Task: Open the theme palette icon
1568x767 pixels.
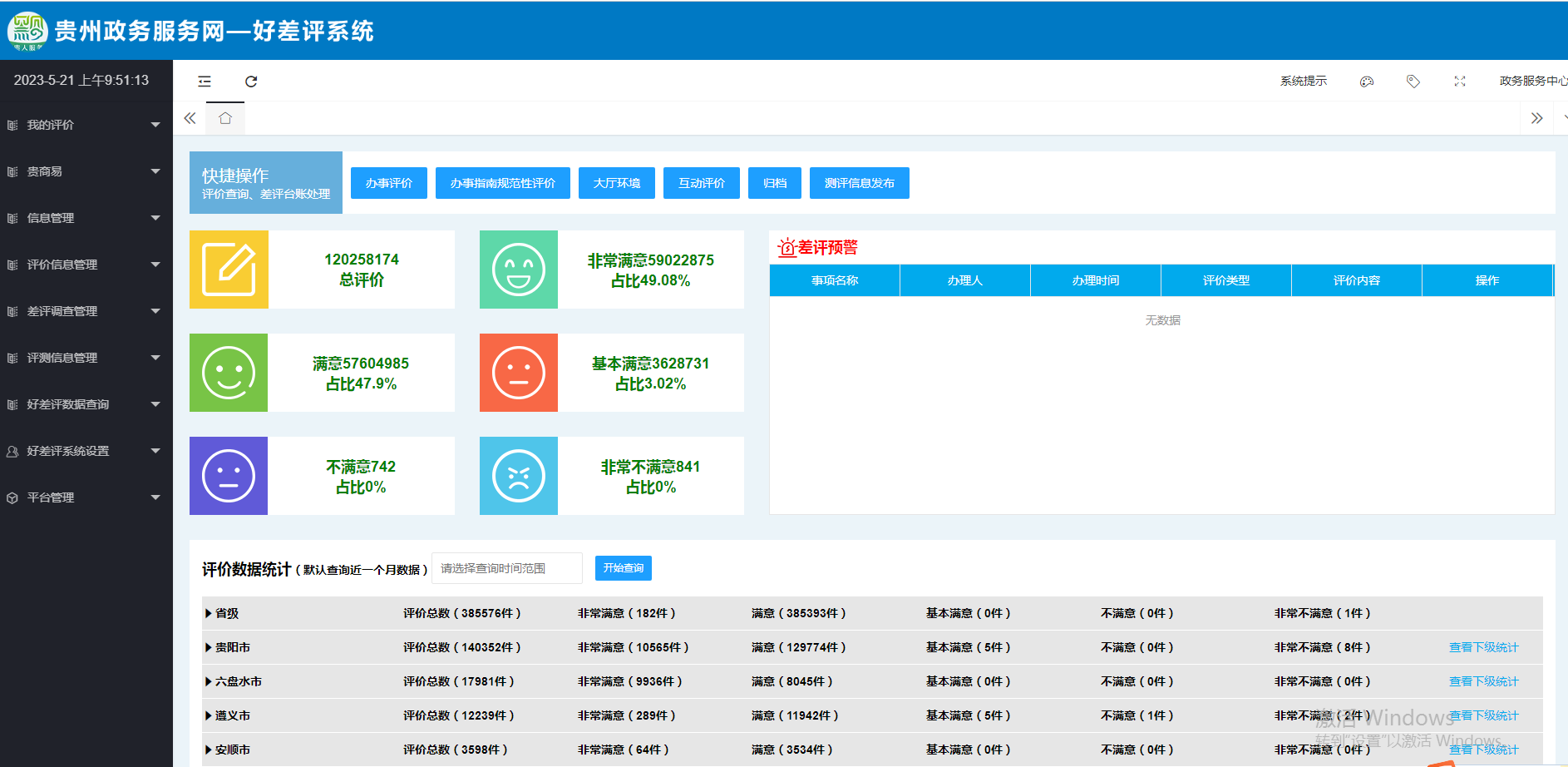Action: pyautogui.click(x=1367, y=82)
